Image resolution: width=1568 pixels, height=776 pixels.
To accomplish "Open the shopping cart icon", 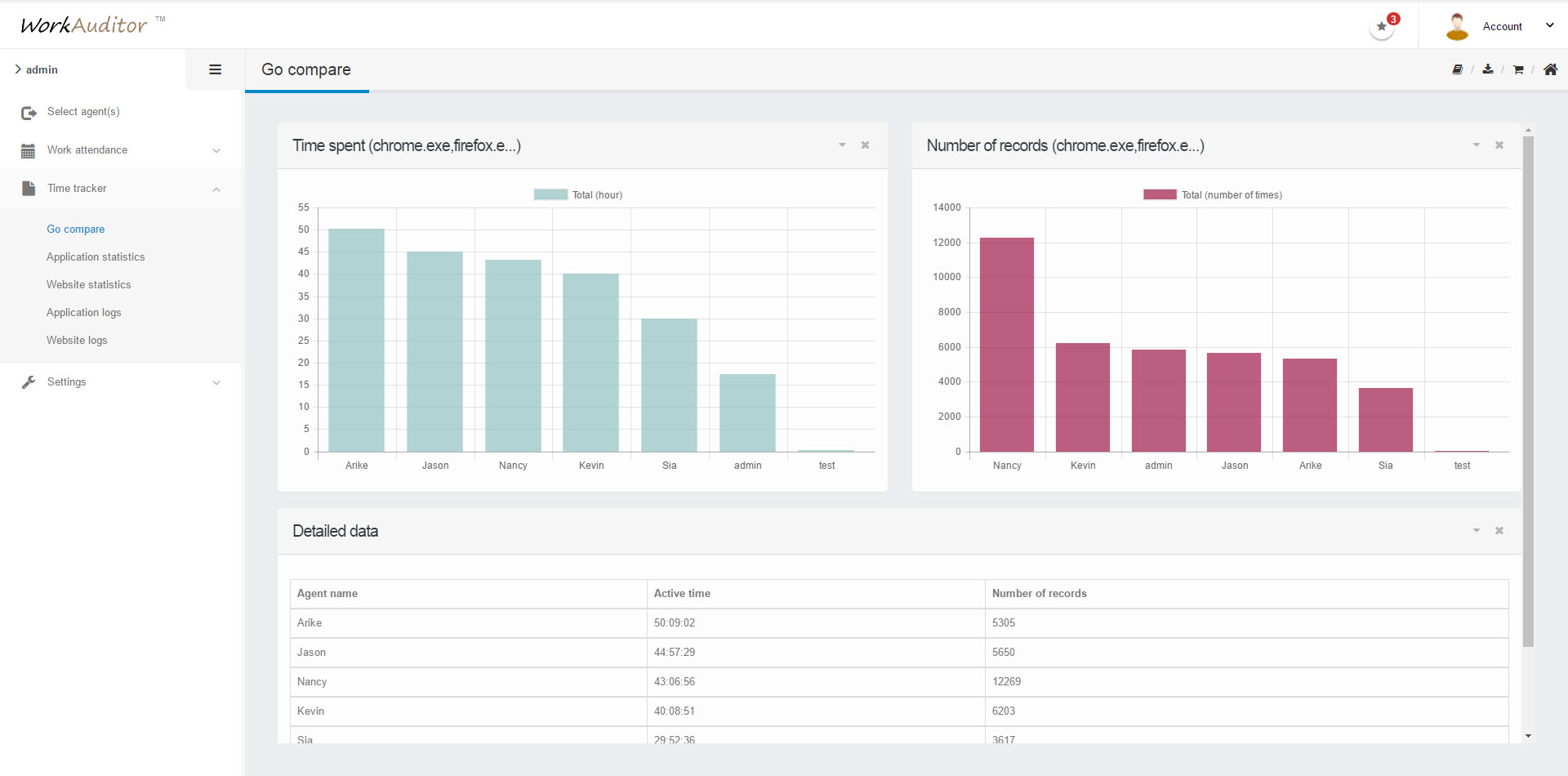I will point(1518,69).
